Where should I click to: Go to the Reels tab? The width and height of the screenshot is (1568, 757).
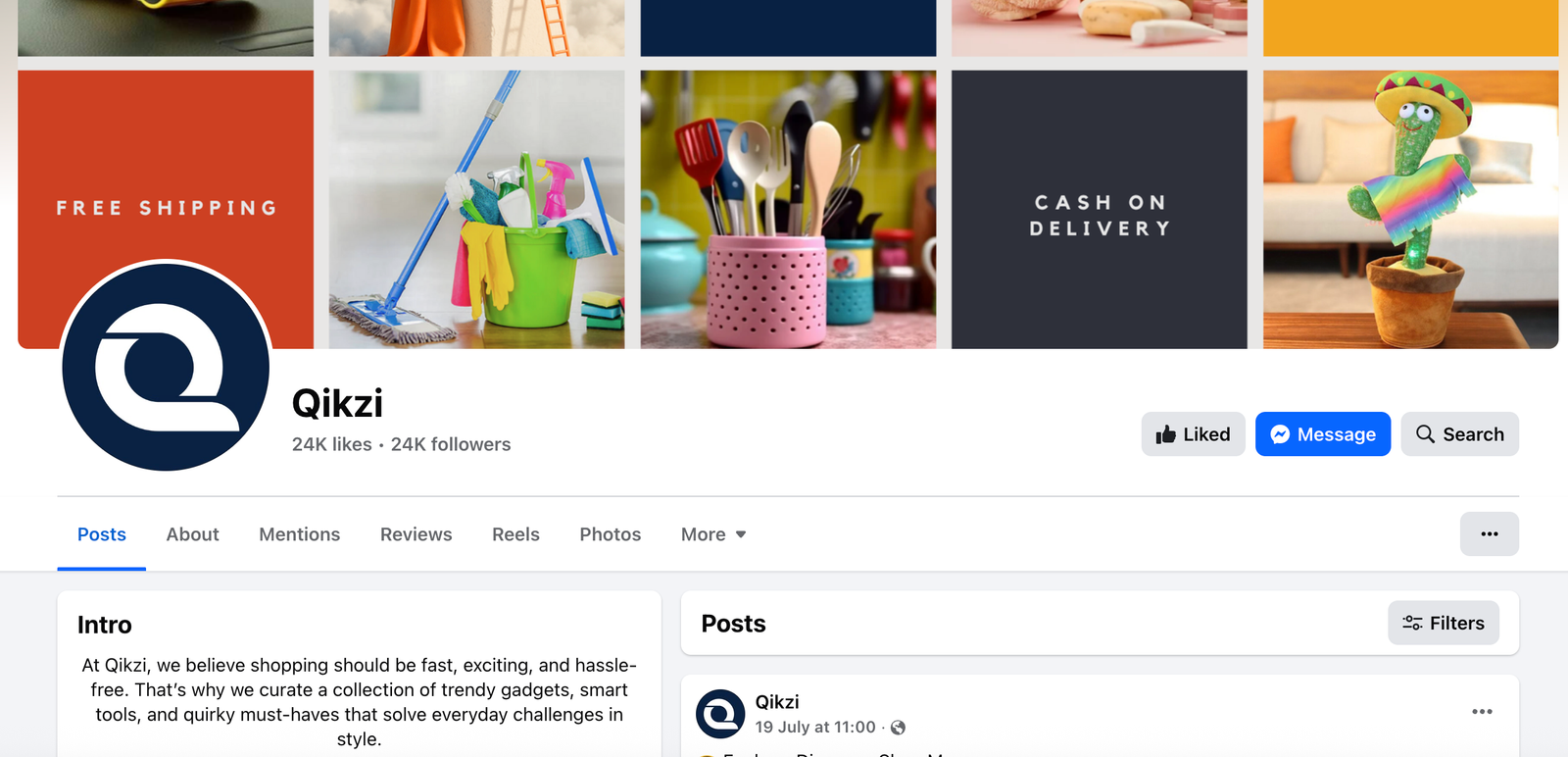(515, 534)
